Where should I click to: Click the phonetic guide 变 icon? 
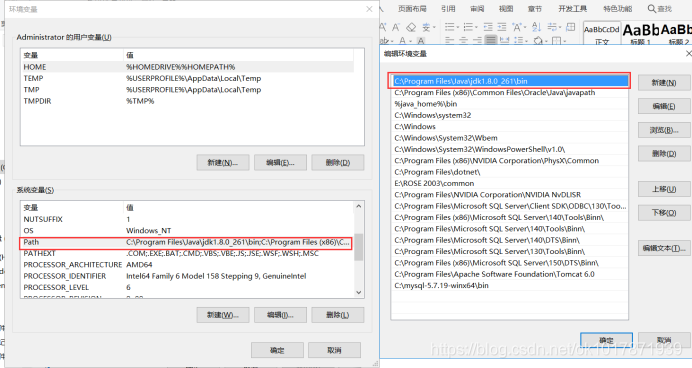pyautogui.click(x=426, y=27)
